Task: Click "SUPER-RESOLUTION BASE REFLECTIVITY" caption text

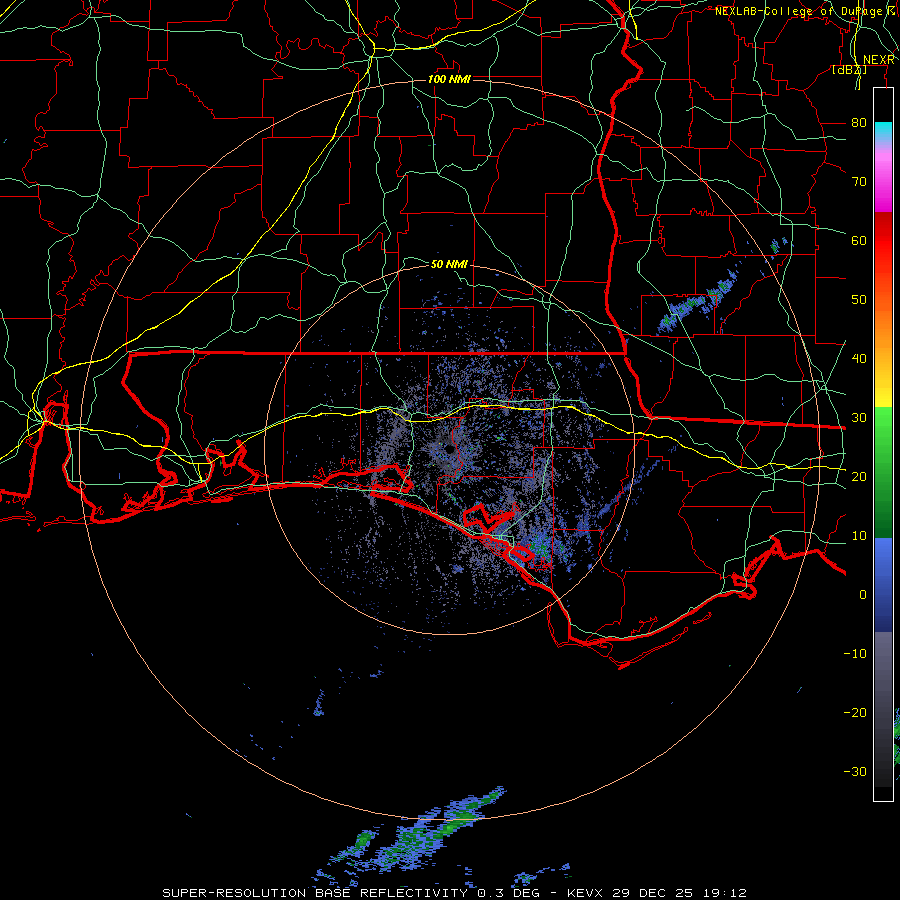Action: pos(315,893)
